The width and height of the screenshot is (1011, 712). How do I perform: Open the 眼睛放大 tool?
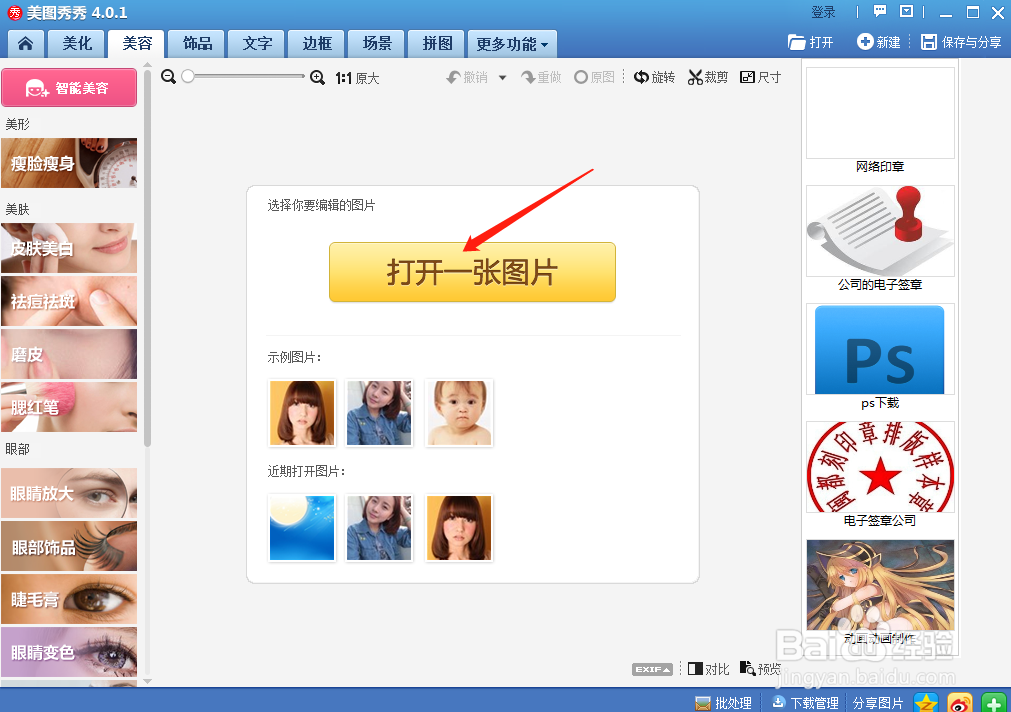[69, 493]
